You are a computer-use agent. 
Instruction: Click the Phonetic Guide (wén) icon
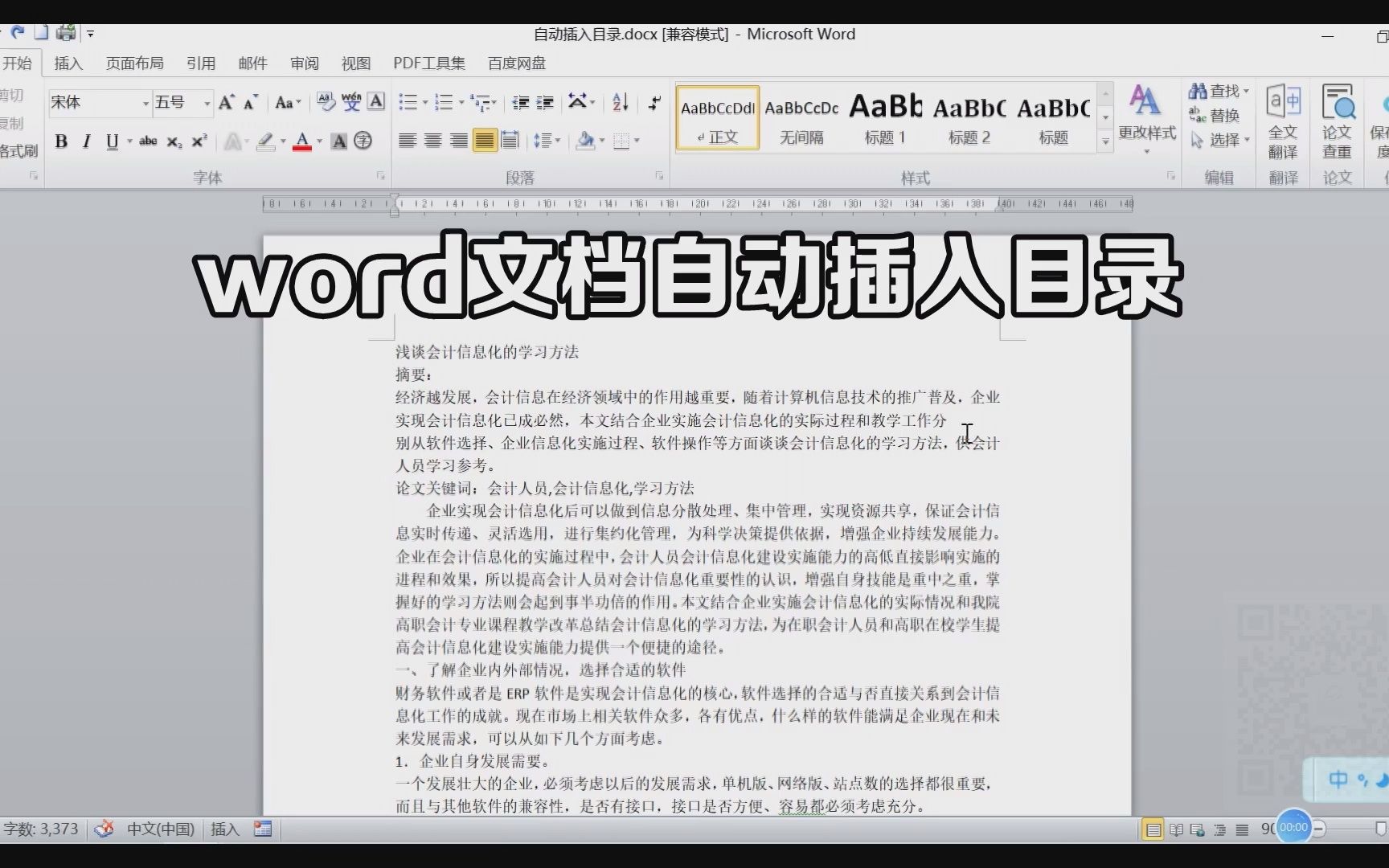[351, 102]
